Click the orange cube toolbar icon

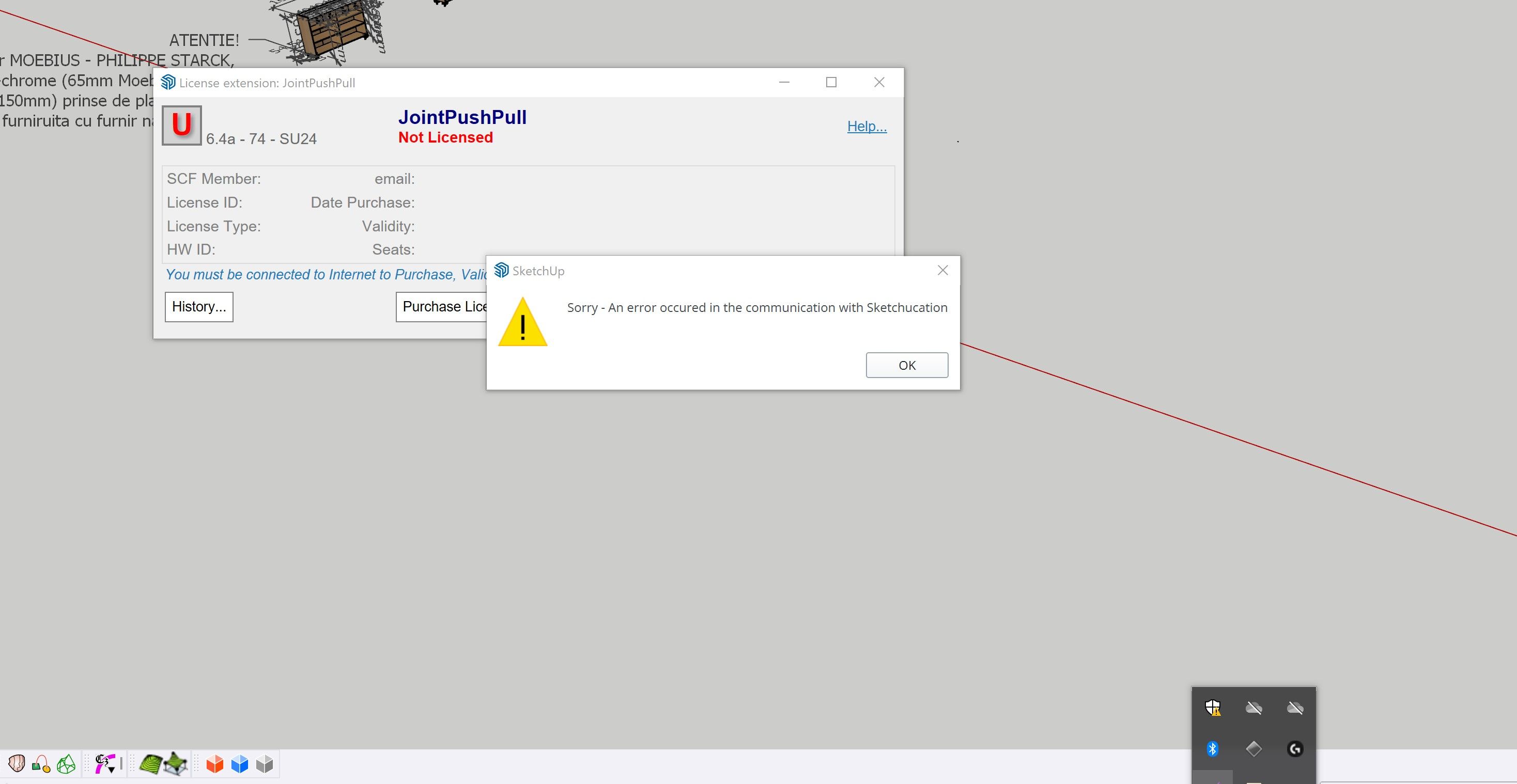[x=215, y=763]
